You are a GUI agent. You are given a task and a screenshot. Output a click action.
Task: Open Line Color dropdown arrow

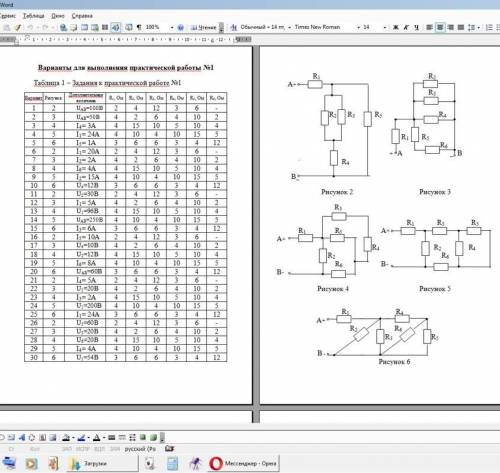tap(89, 437)
